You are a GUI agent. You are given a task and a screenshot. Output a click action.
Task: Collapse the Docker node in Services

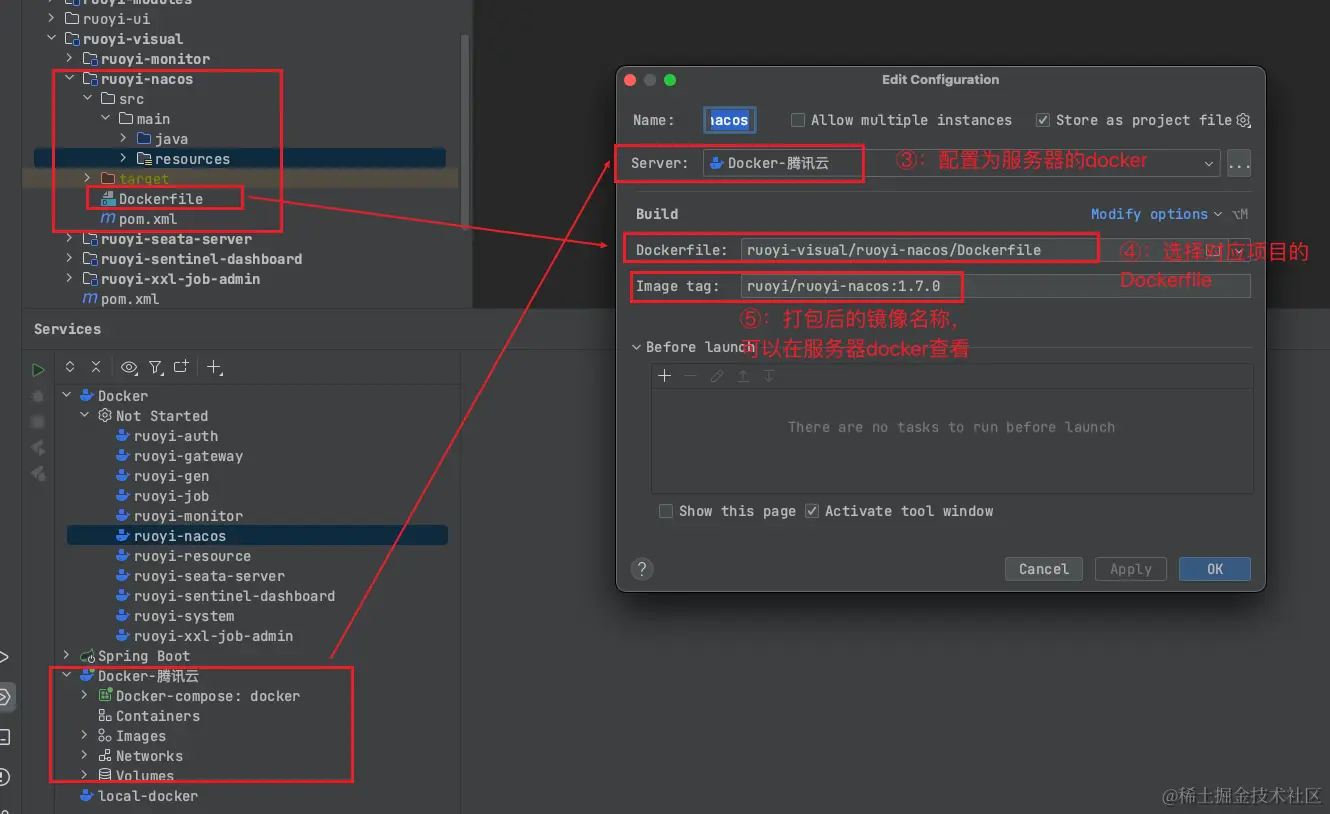click(67, 396)
